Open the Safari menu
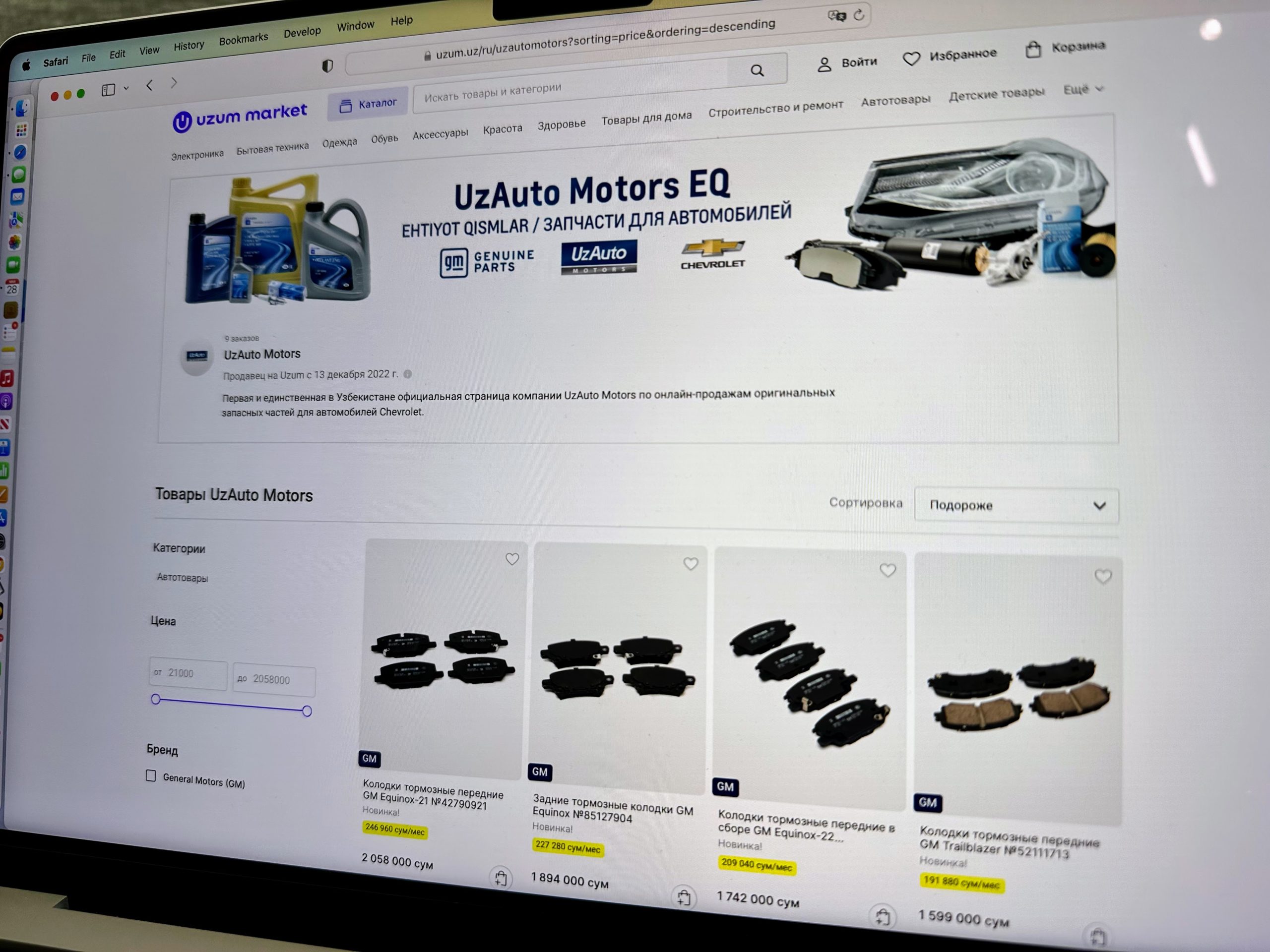 (x=56, y=61)
